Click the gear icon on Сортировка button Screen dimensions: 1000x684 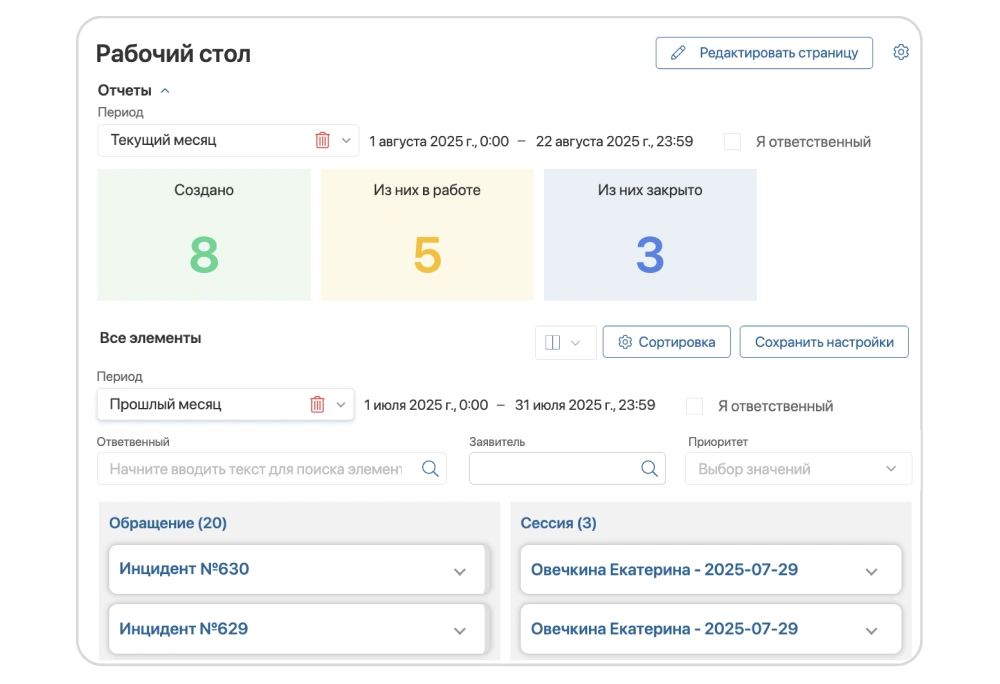[625, 342]
